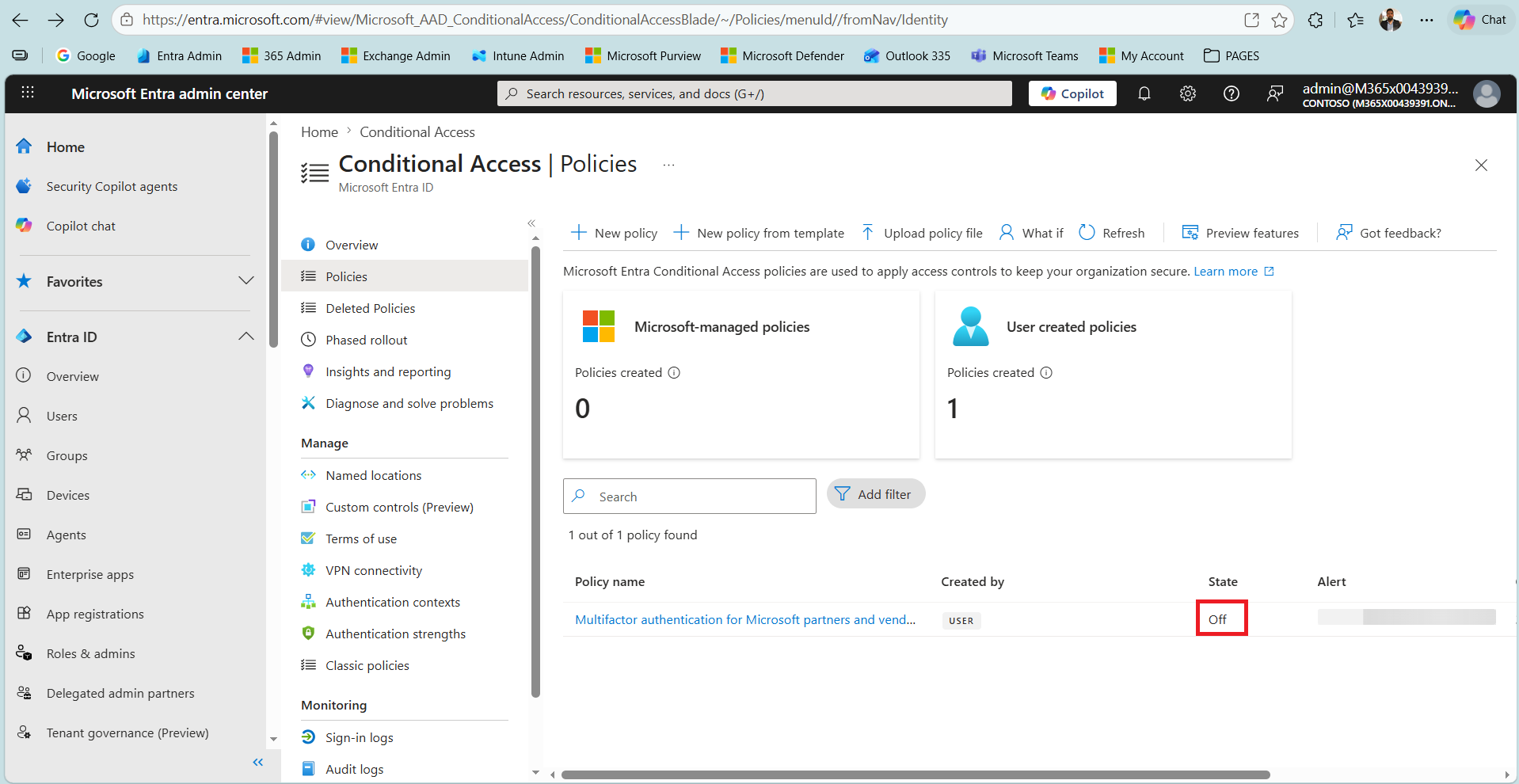Click the policies Search field
1519x784 pixels.
(x=690, y=497)
